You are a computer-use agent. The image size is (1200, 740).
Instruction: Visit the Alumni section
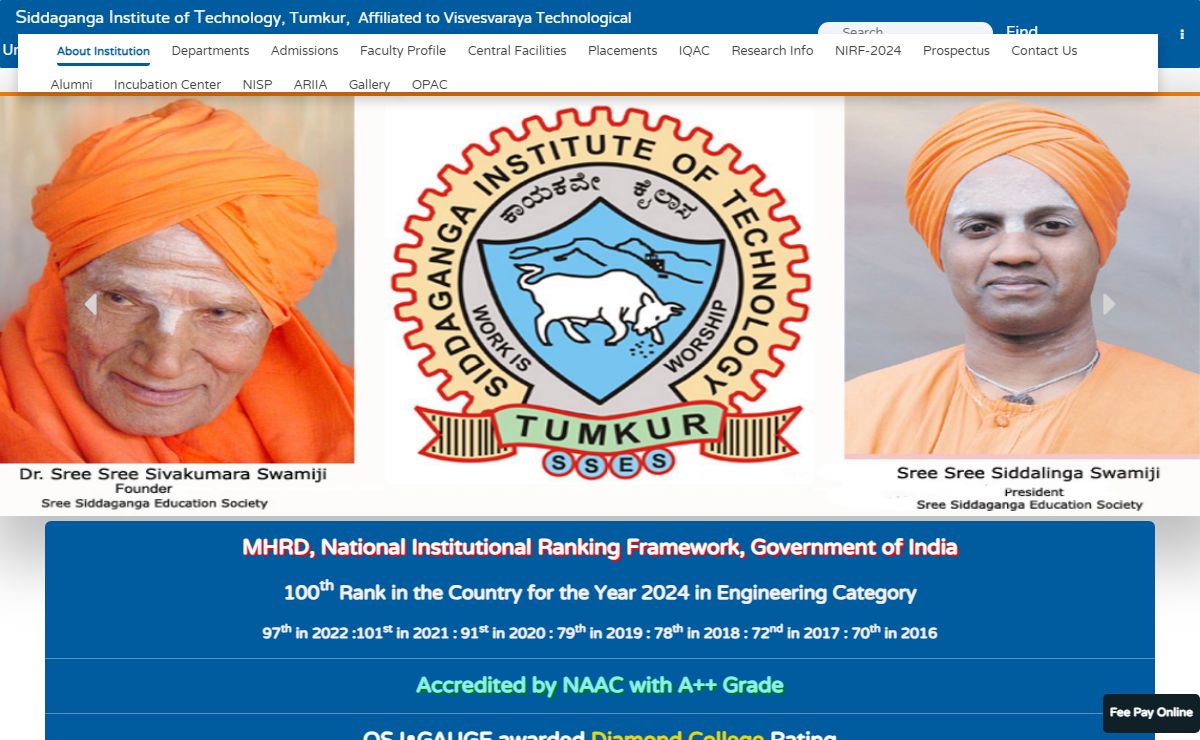[71, 85]
